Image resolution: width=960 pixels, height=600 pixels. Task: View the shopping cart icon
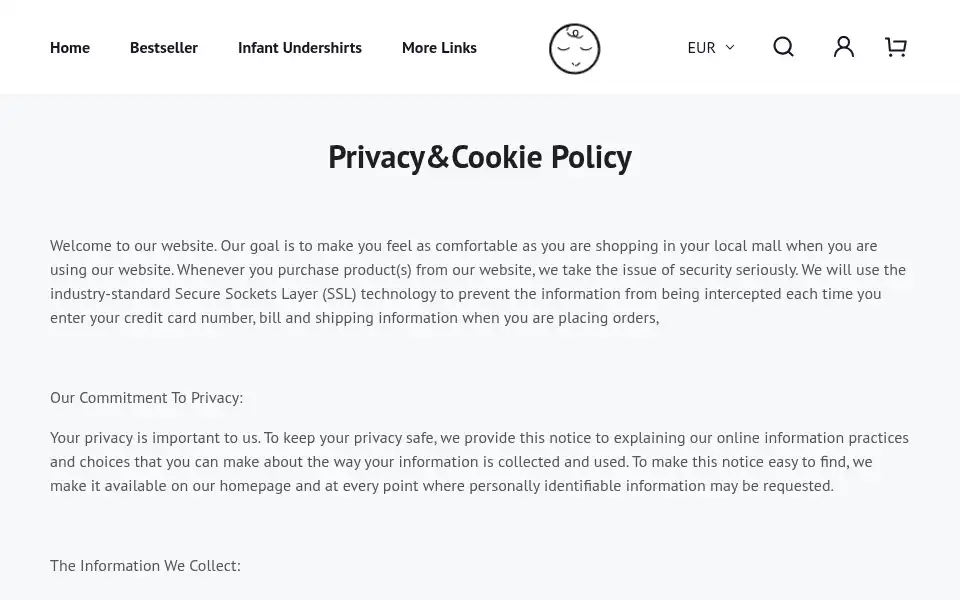point(896,47)
